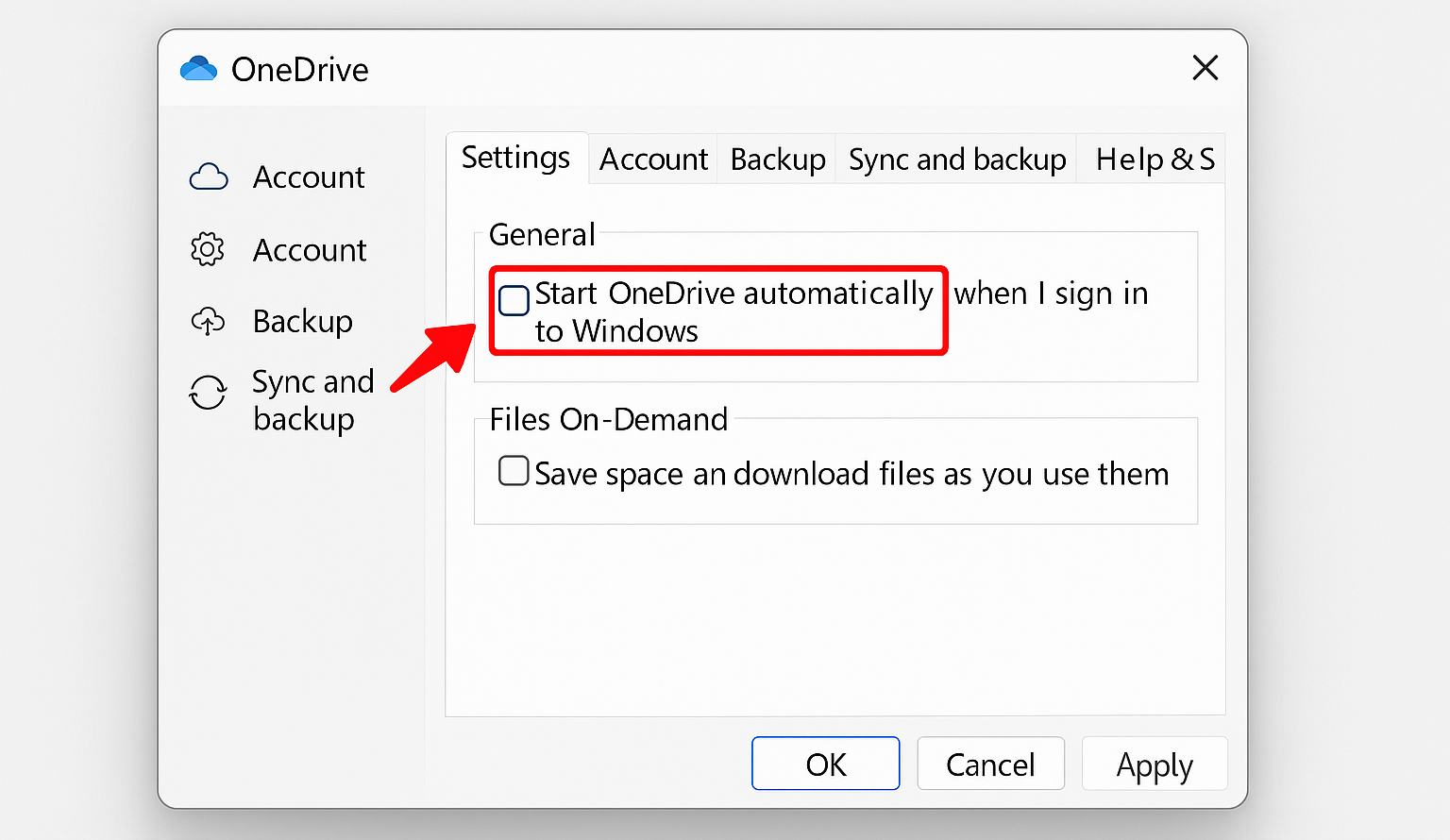
Task: Enable Start OneDrive automatically checkbox
Action: pyautogui.click(x=514, y=300)
